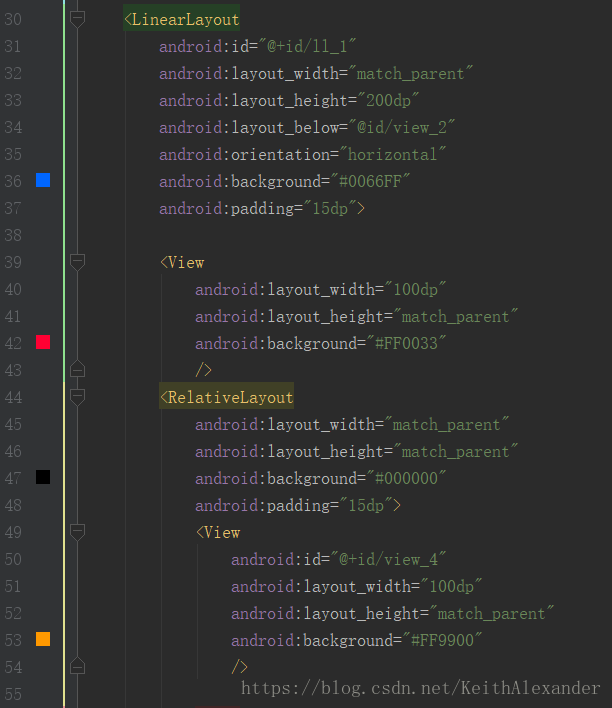Click the blue #0066FF gutter color swatch

click(x=43, y=180)
